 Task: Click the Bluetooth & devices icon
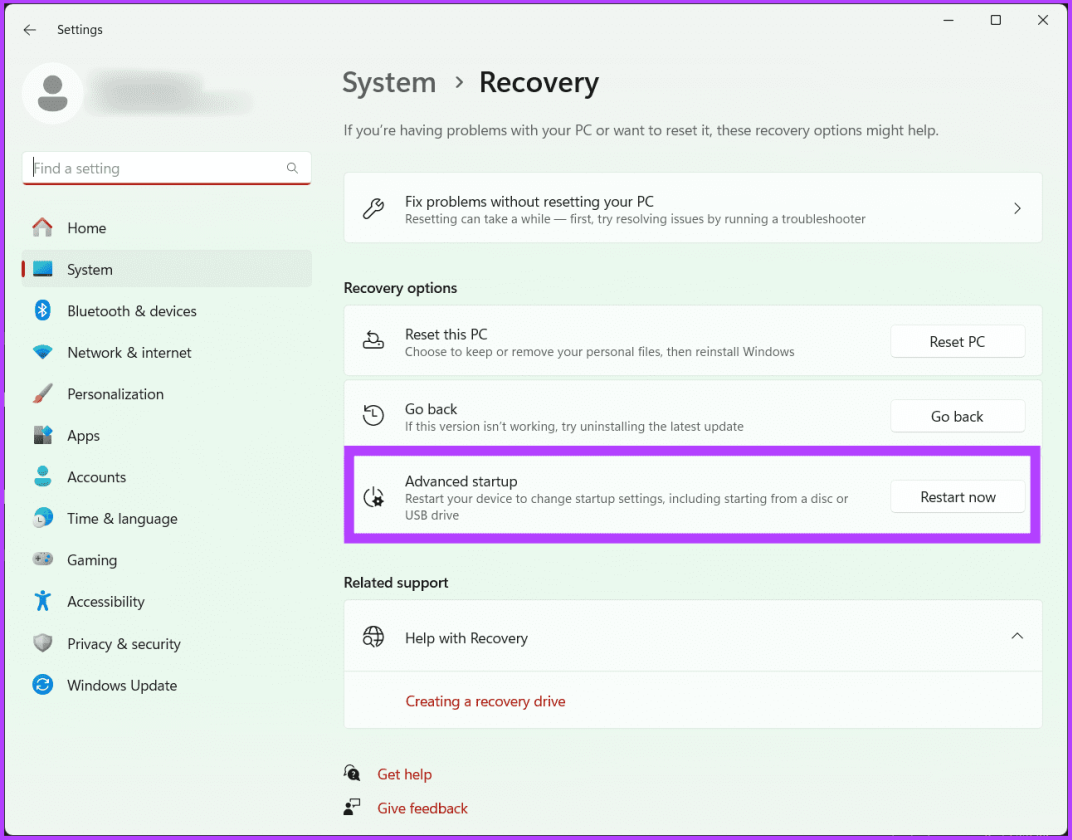[x=43, y=311]
